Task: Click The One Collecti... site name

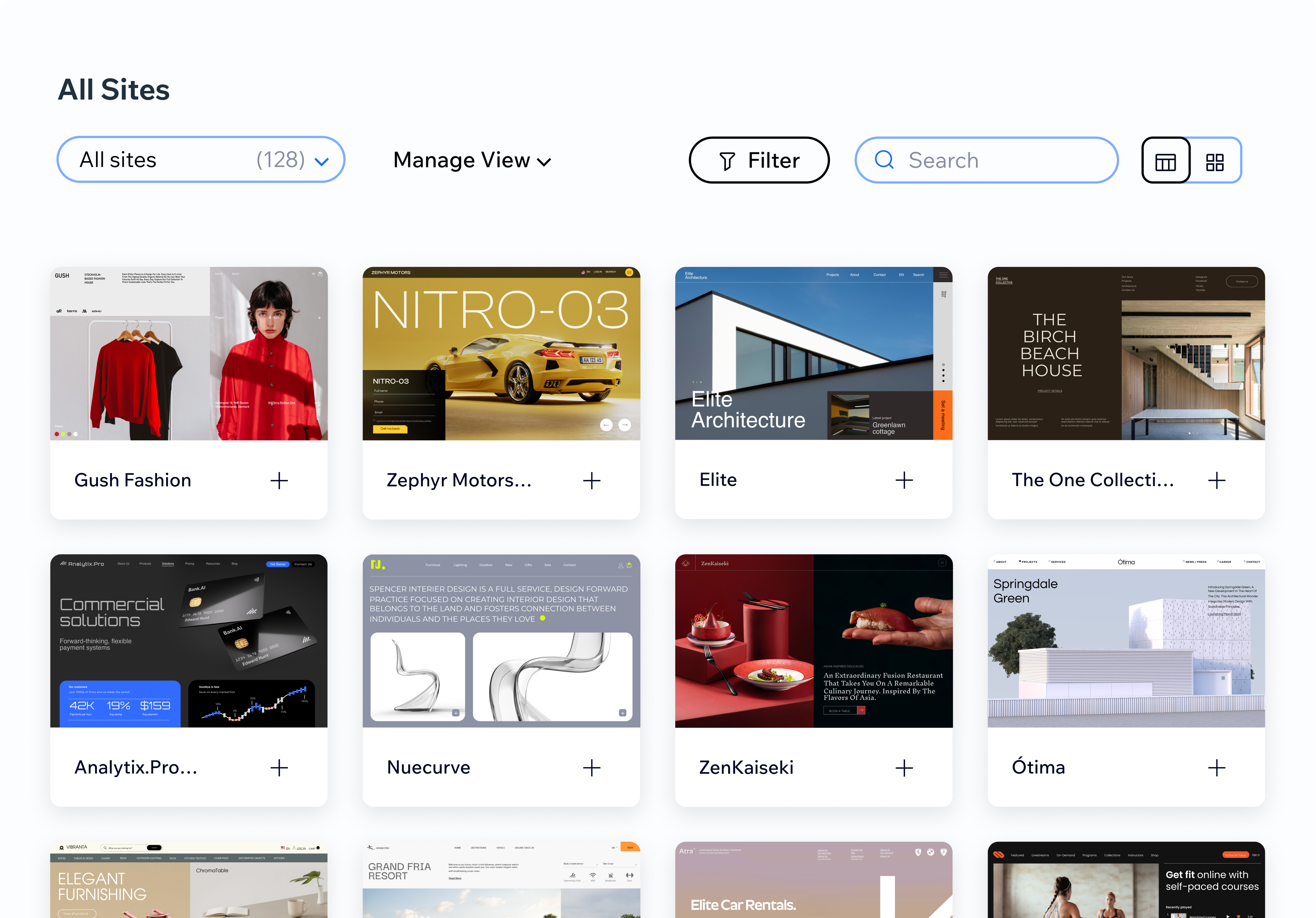Action: tap(1093, 480)
